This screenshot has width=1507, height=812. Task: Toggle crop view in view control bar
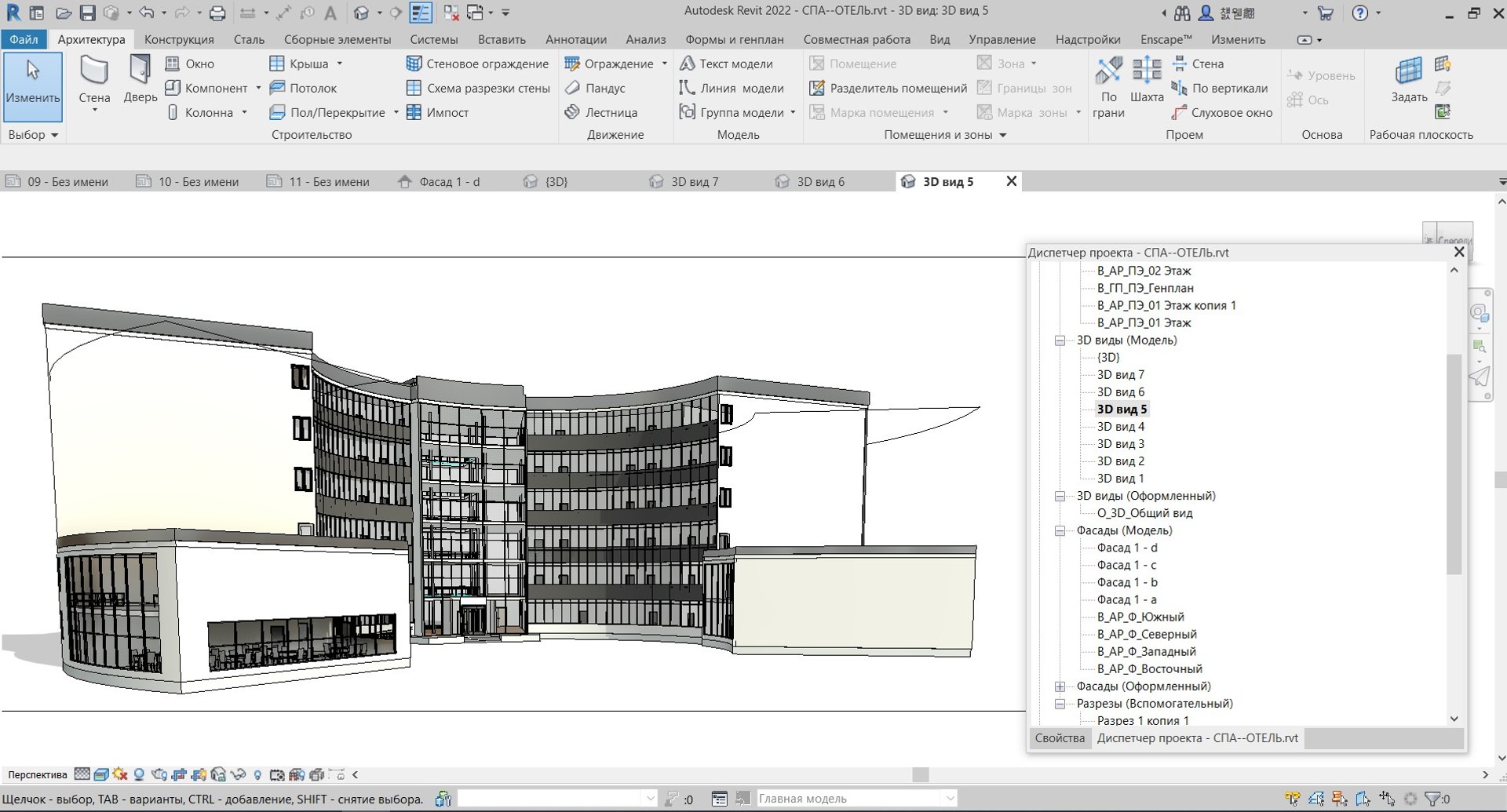pos(178,774)
